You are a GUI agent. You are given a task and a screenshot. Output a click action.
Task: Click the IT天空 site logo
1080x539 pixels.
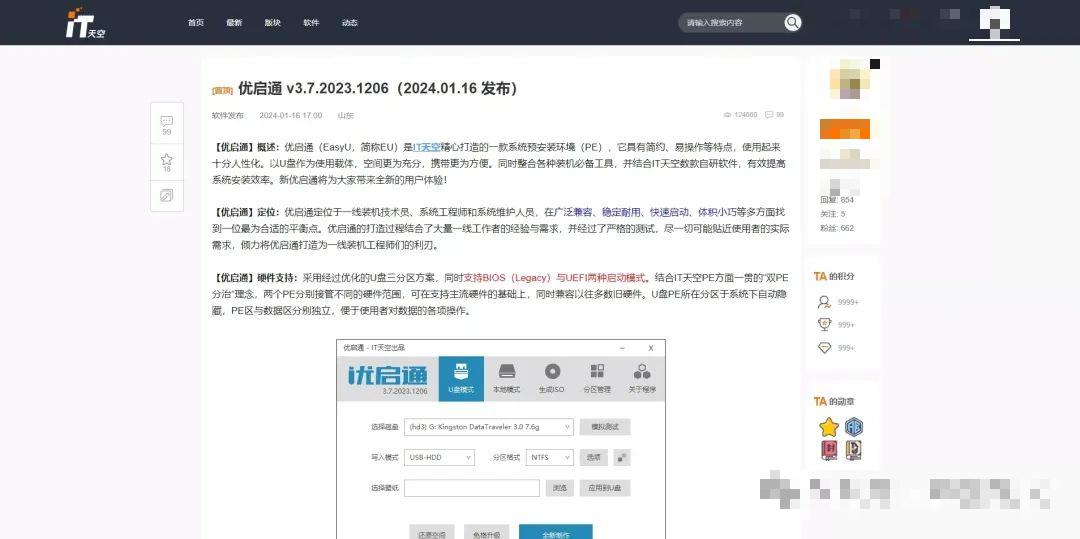tap(85, 23)
